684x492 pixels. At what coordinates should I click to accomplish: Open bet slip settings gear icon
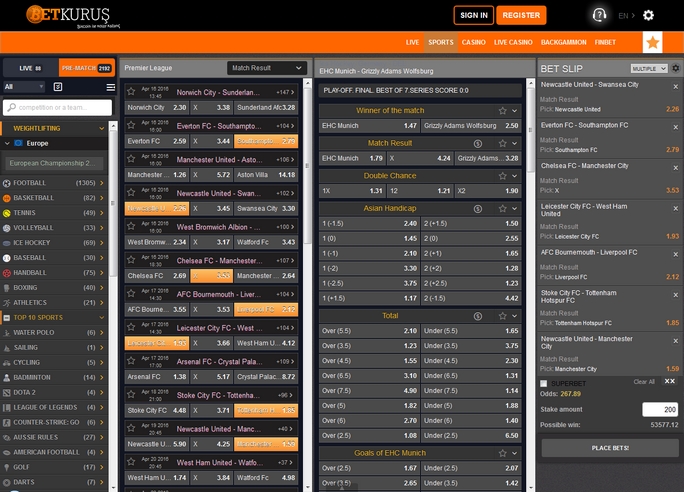(x=676, y=68)
